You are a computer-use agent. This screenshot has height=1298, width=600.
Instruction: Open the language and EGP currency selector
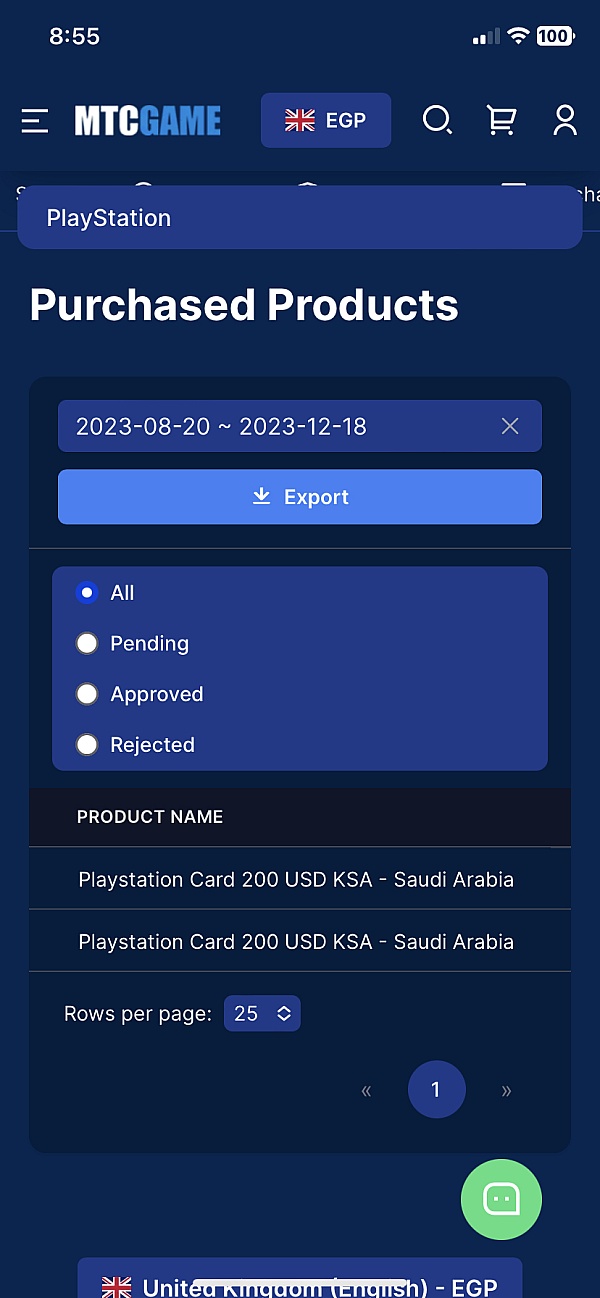(x=326, y=121)
